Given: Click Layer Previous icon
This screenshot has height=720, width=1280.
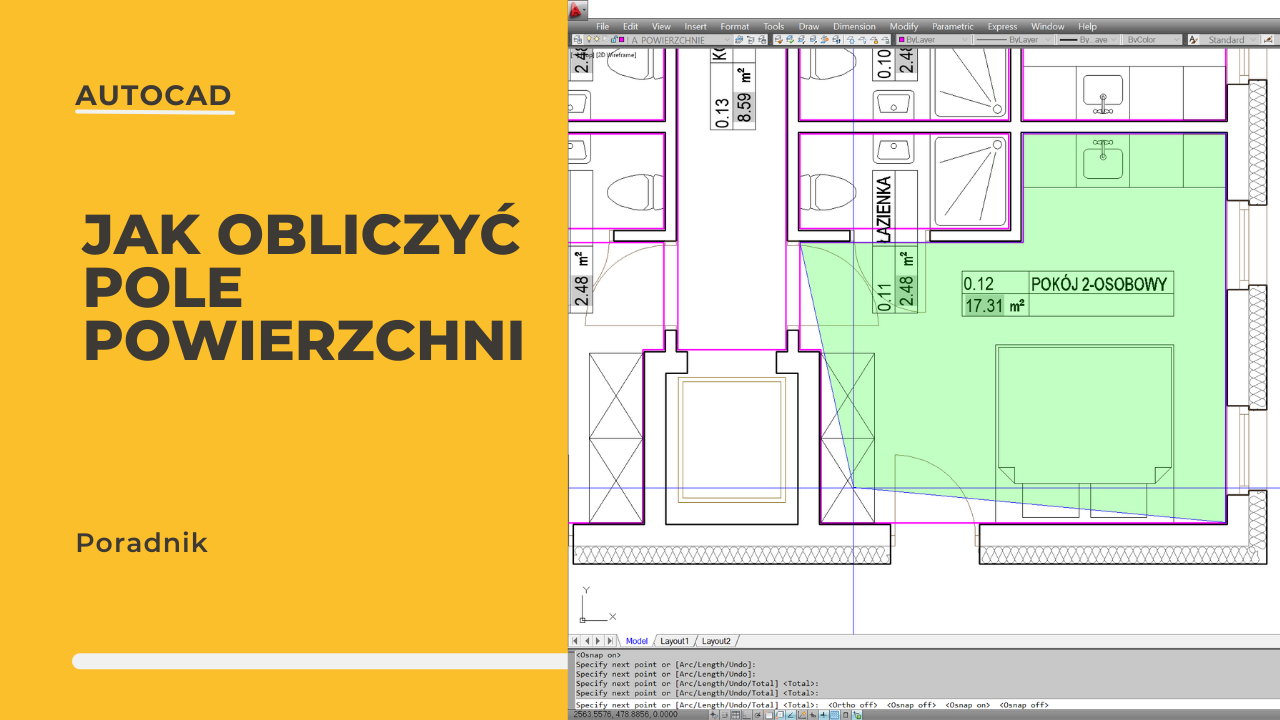Looking at the screenshot, I should click(x=750, y=40).
